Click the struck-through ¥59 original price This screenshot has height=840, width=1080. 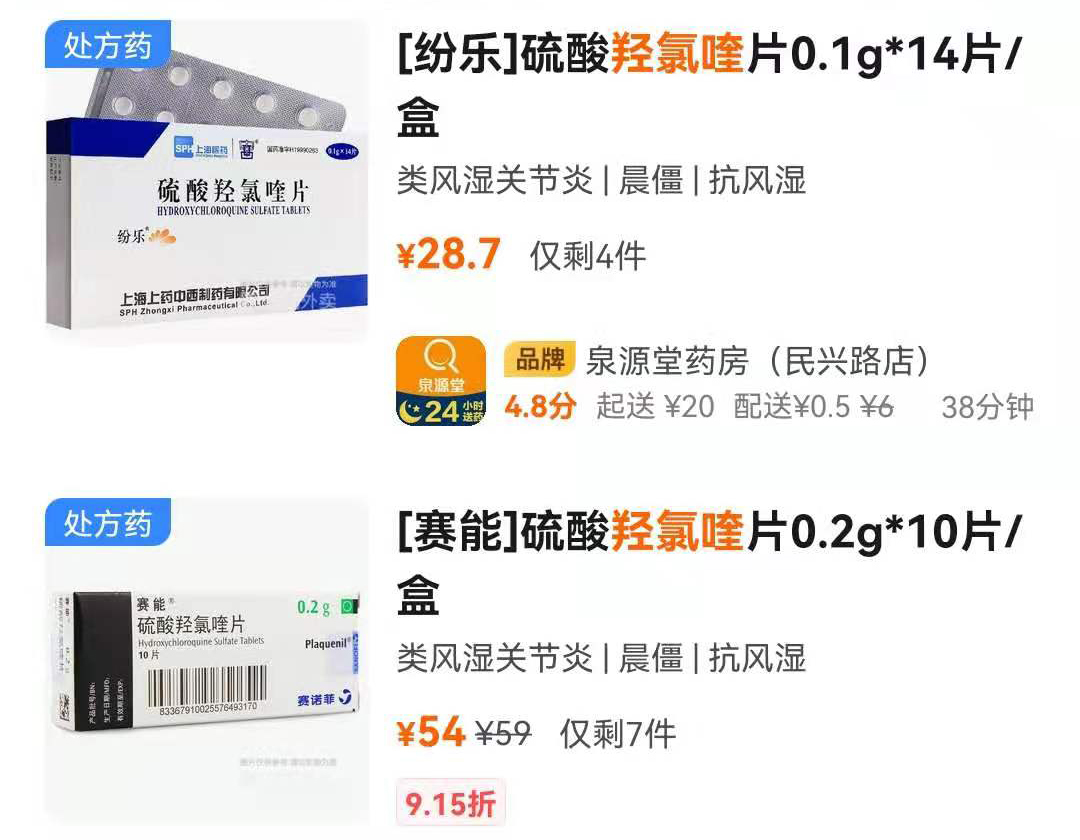point(503,733)
